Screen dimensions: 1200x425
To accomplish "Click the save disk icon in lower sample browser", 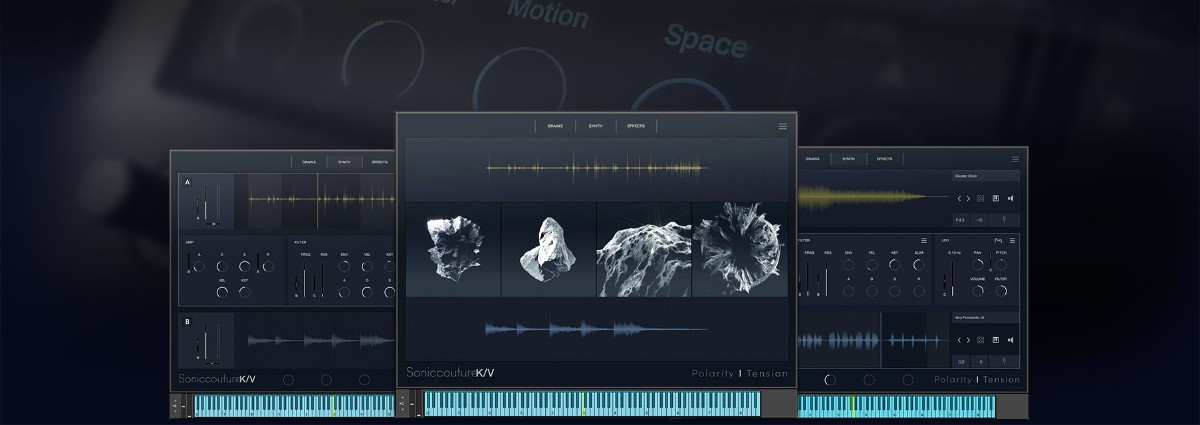I will pyautogui.click(x=995, y=340).
